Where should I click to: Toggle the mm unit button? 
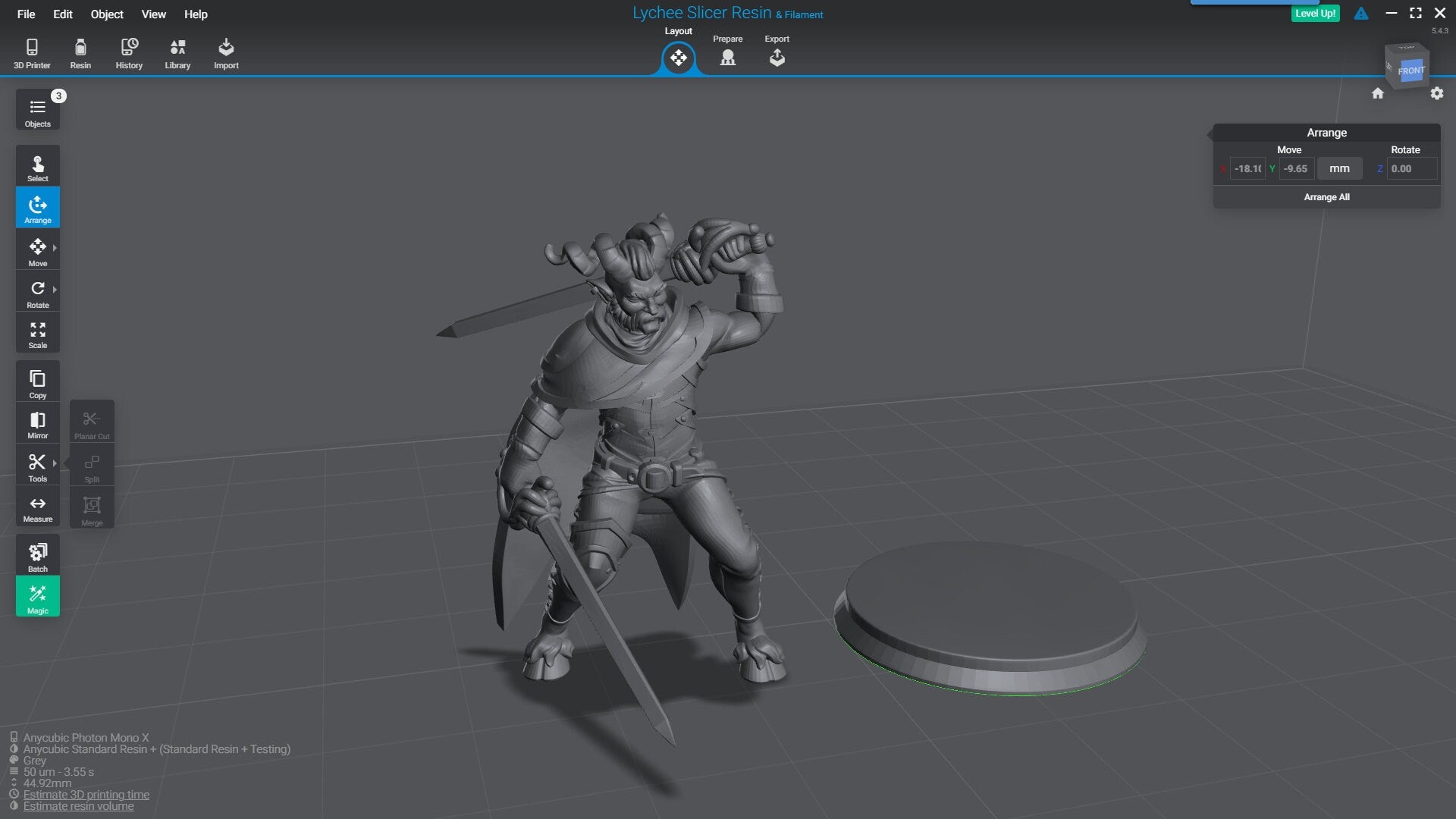pyautogui.click(x=1339, y=168)
